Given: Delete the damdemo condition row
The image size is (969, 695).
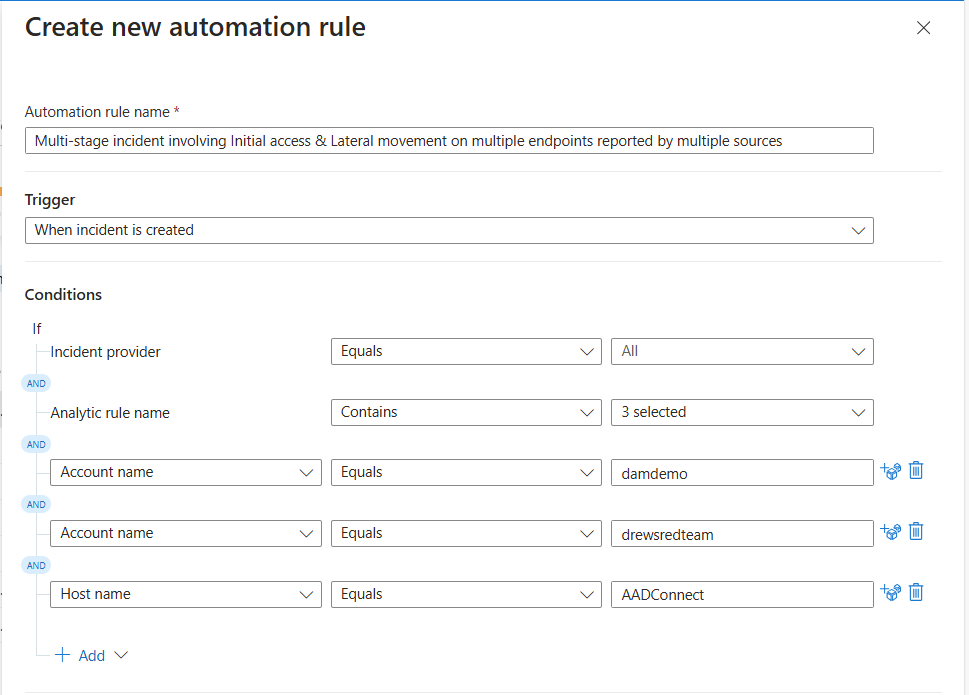Looking at the screenshot, I should [916, 471].
